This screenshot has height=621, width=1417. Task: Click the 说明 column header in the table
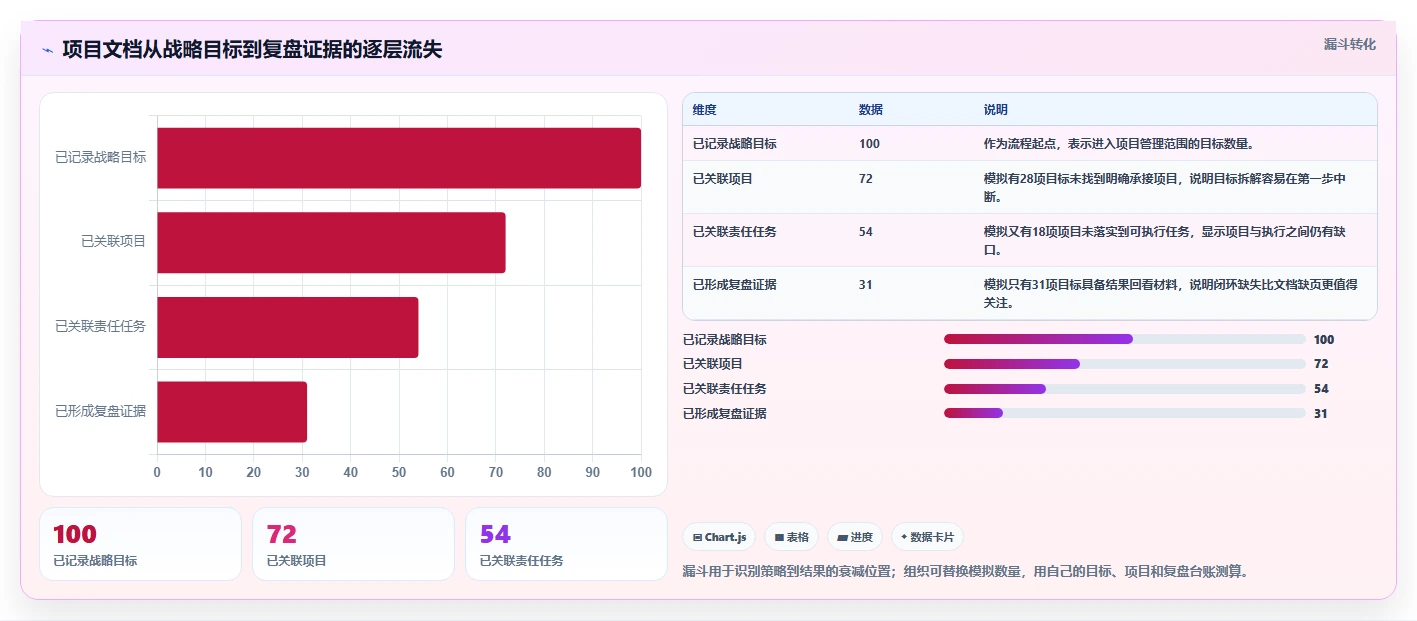tap(996, 110)
